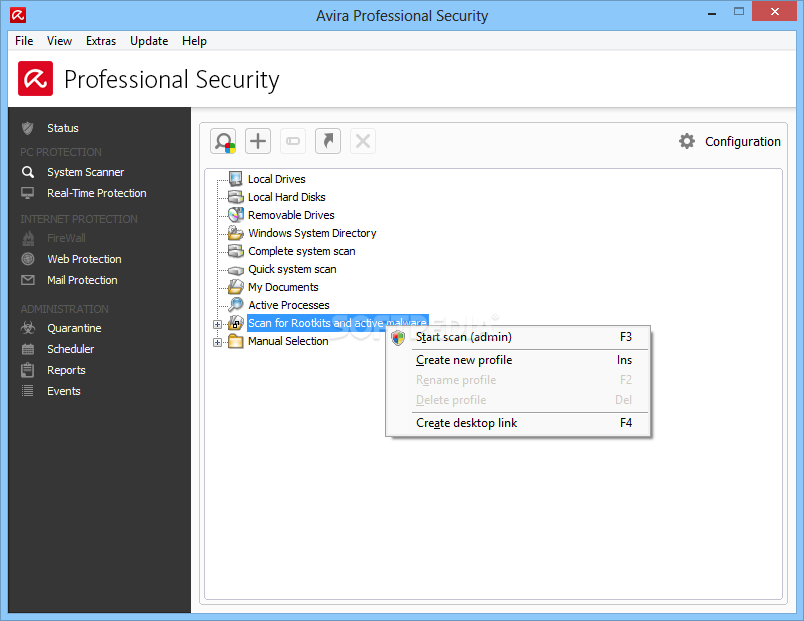804x621 pixels.
Task: Click the Quick system scan drive icon
Action: pyautogui.click(x=235, y=270)
